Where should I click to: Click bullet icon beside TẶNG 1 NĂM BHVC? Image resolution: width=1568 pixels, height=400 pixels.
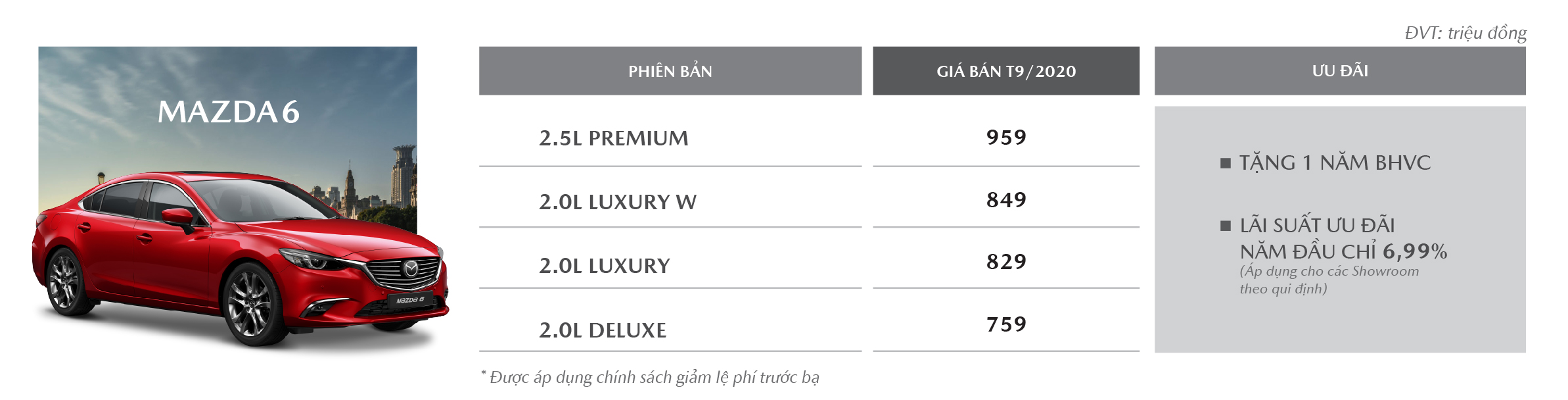coord(1225,163)
